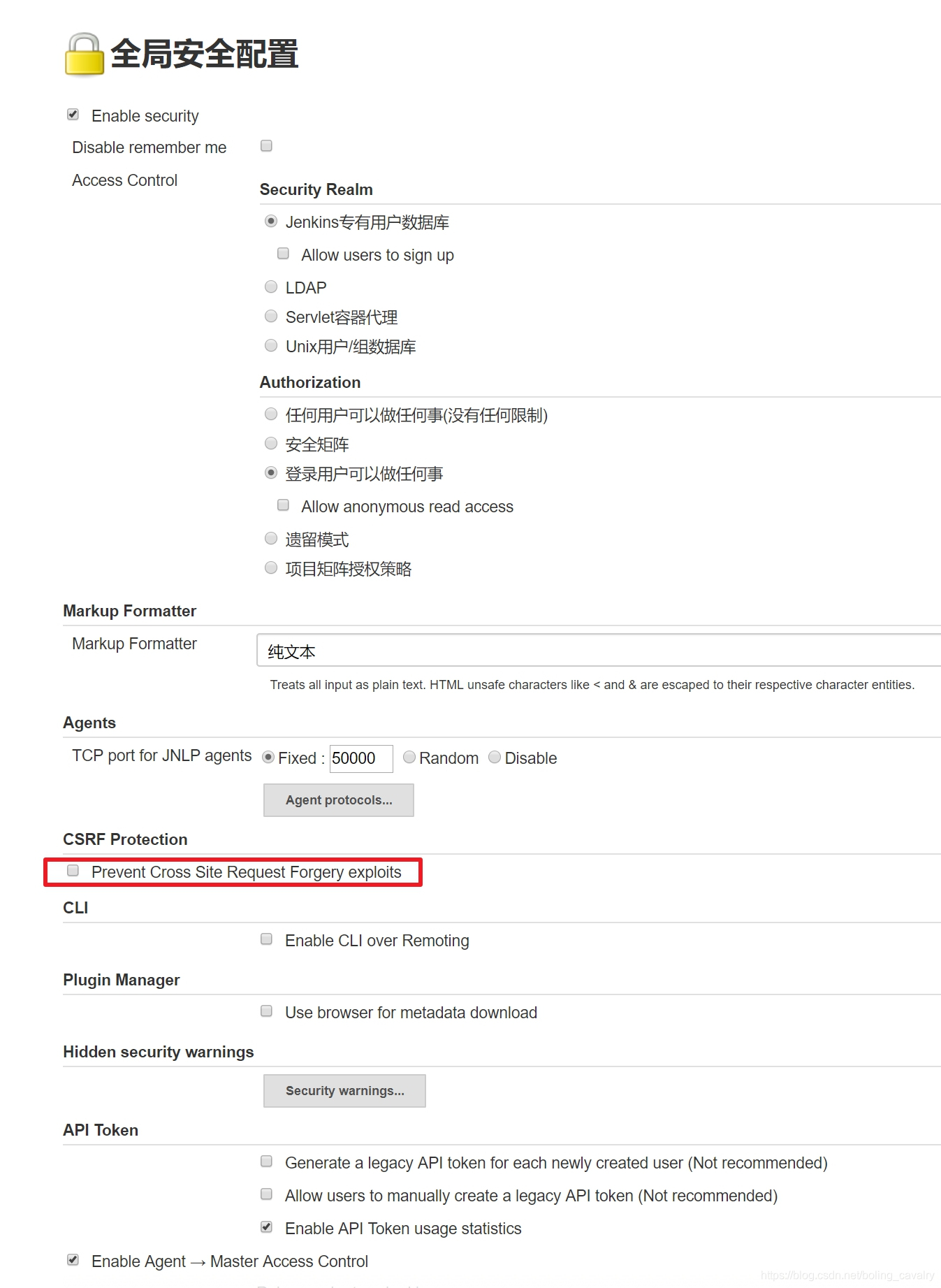Toggle Enable API Token usage statistics
This screenshot has height=1288, width=941.
coord(266,1227)
